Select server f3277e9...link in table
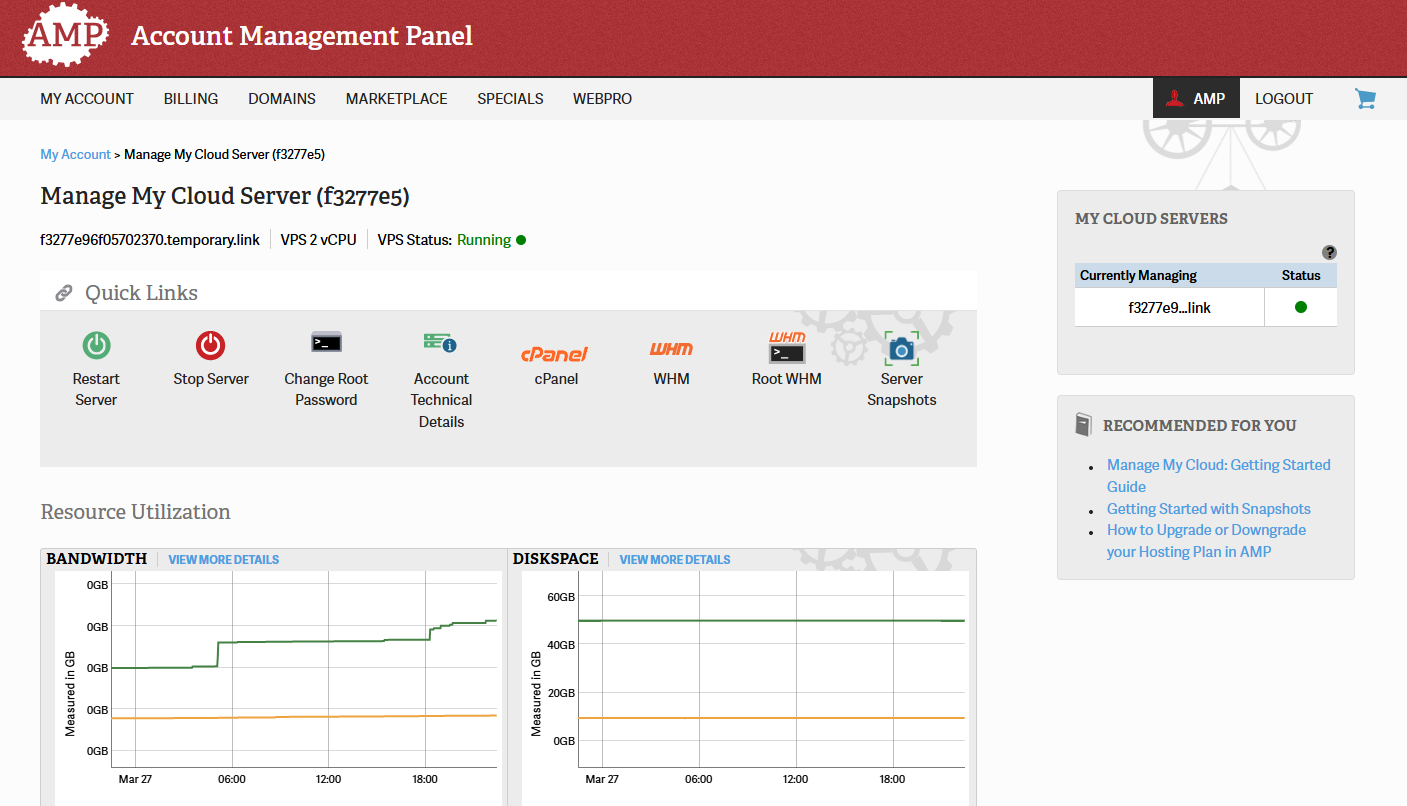 coord(1169,308)
